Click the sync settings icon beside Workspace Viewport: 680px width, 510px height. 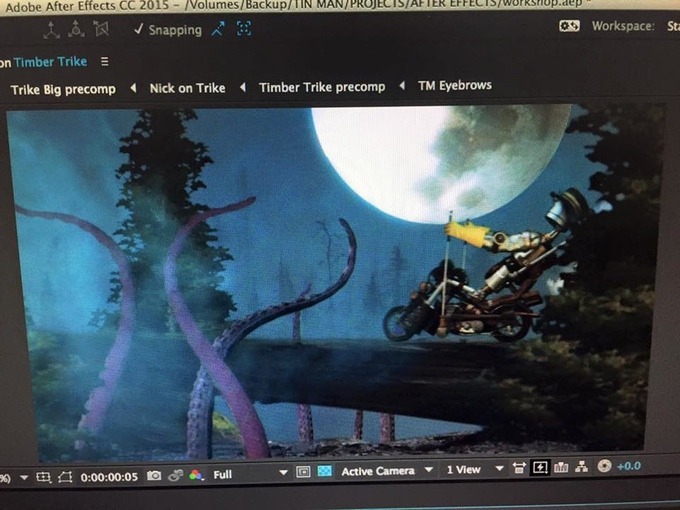[x=569, y=26]
